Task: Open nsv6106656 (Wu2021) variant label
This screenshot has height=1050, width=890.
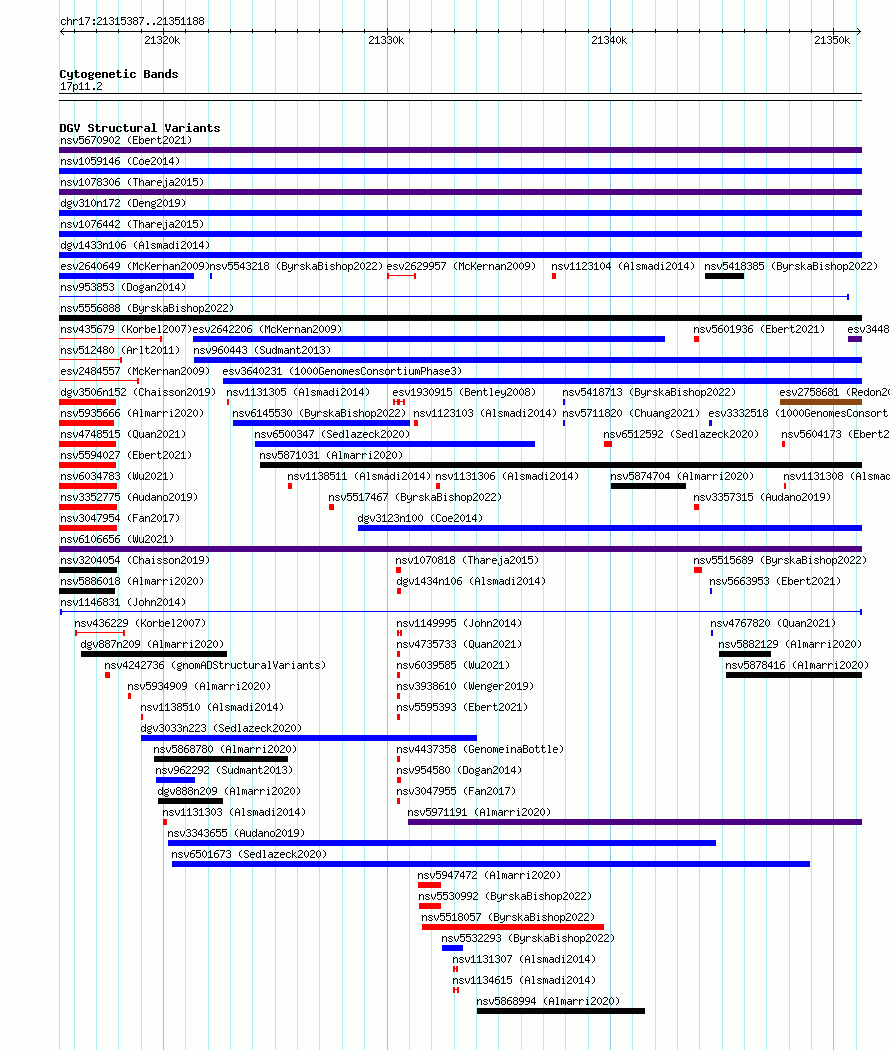Action: 117,539
